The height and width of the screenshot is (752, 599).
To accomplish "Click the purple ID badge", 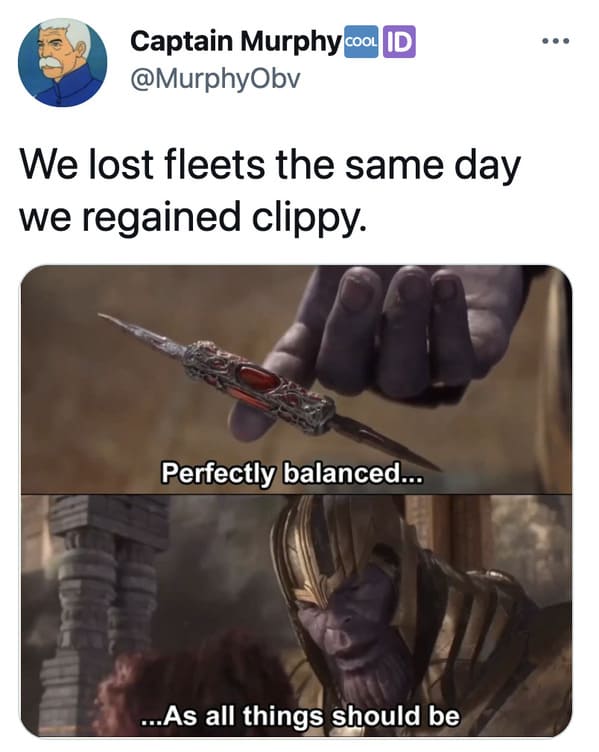I will point(399,42).
